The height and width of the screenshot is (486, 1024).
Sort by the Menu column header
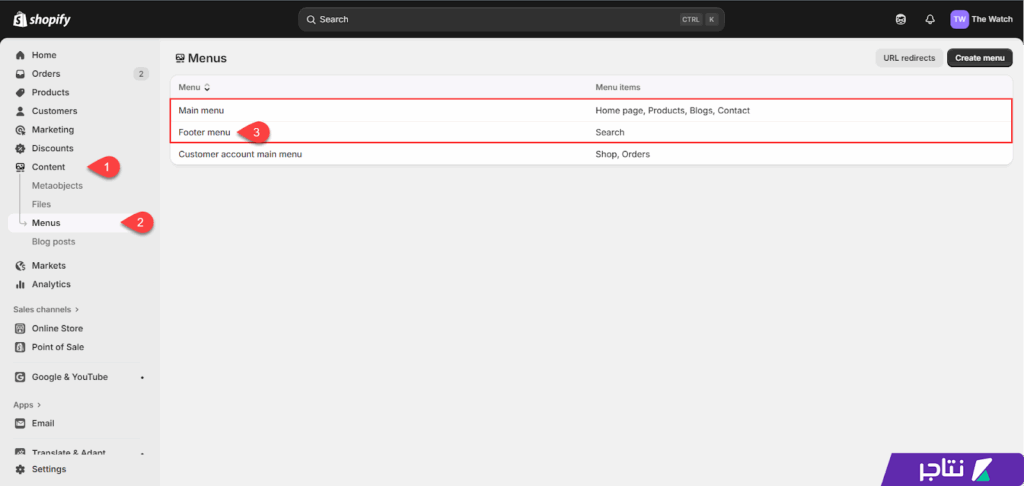pyautogui.click(x=194, y=87)
